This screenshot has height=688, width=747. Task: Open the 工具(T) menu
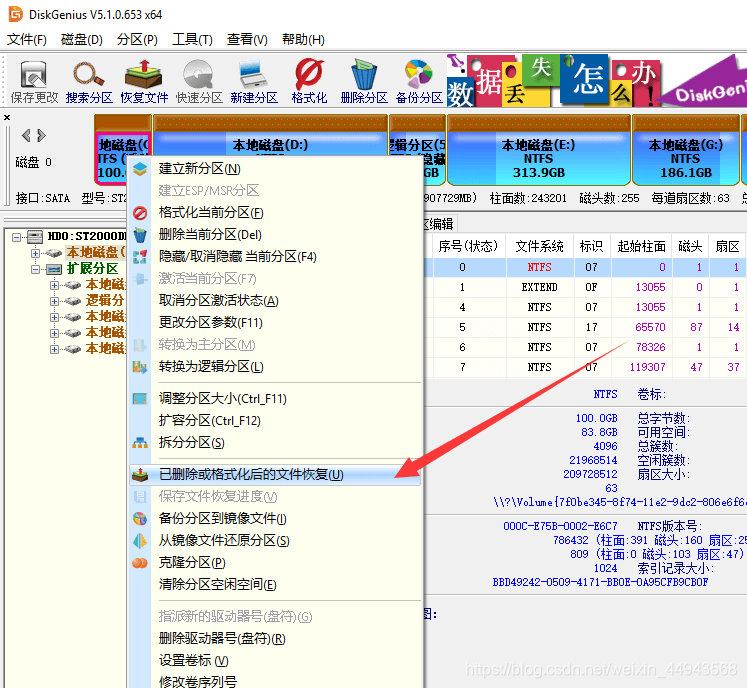click(x=192, y=40)
